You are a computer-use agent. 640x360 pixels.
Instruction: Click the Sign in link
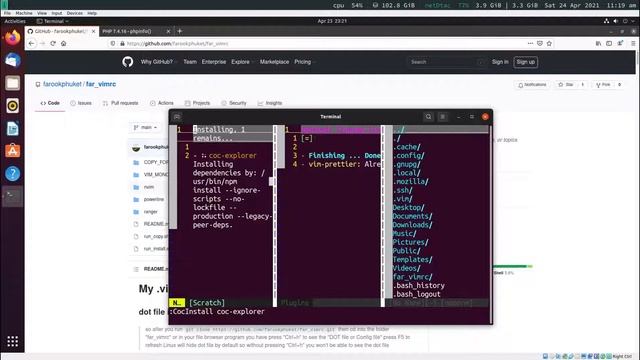(500, 62)
